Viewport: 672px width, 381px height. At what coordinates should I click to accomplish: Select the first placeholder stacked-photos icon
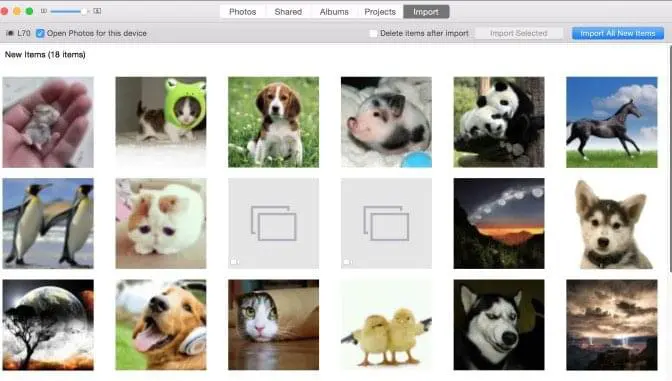[x=273, y=223]
